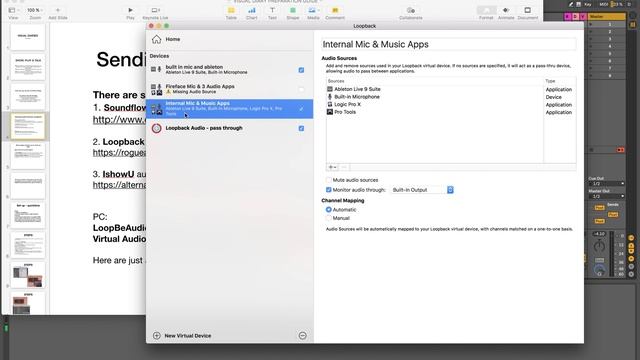Toggle the 'Internal Mic & Music Apps' device checkbox
This screenshot has height=360, width=640.
coord(301,109)
